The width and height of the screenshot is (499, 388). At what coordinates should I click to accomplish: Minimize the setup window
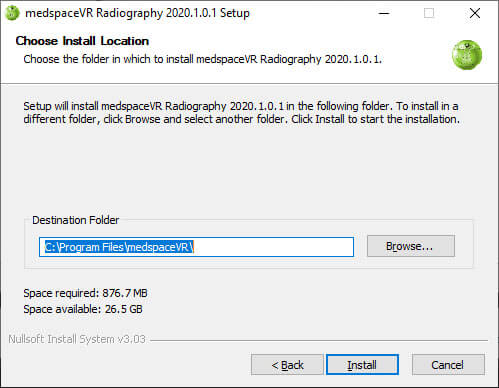(x=384, y=13)
